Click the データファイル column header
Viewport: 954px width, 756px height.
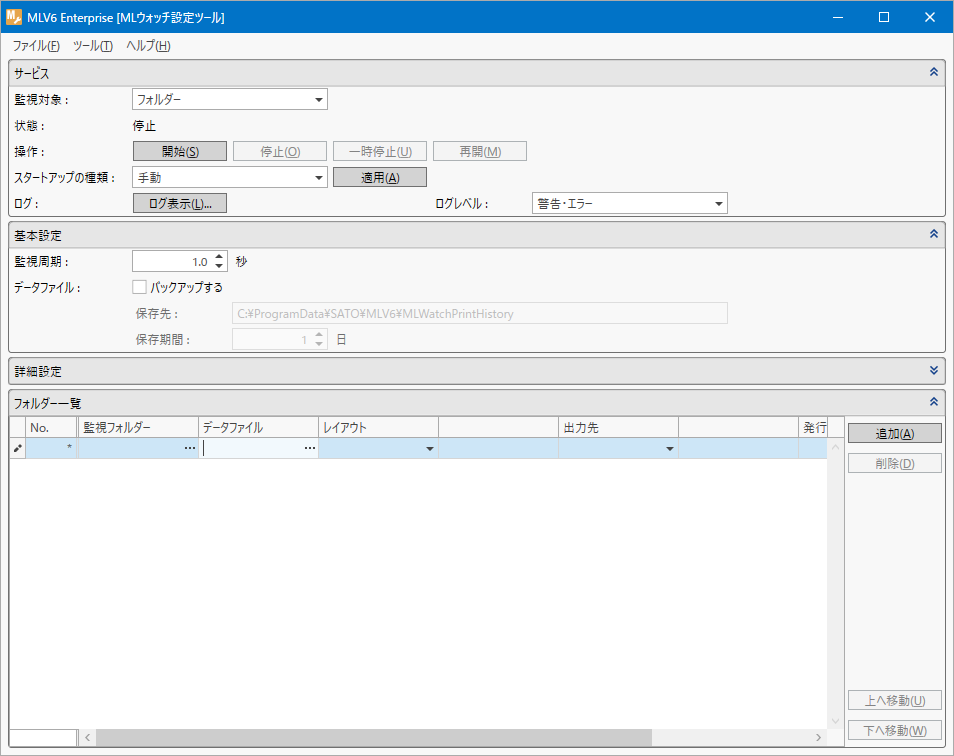(x=259, y=428)
